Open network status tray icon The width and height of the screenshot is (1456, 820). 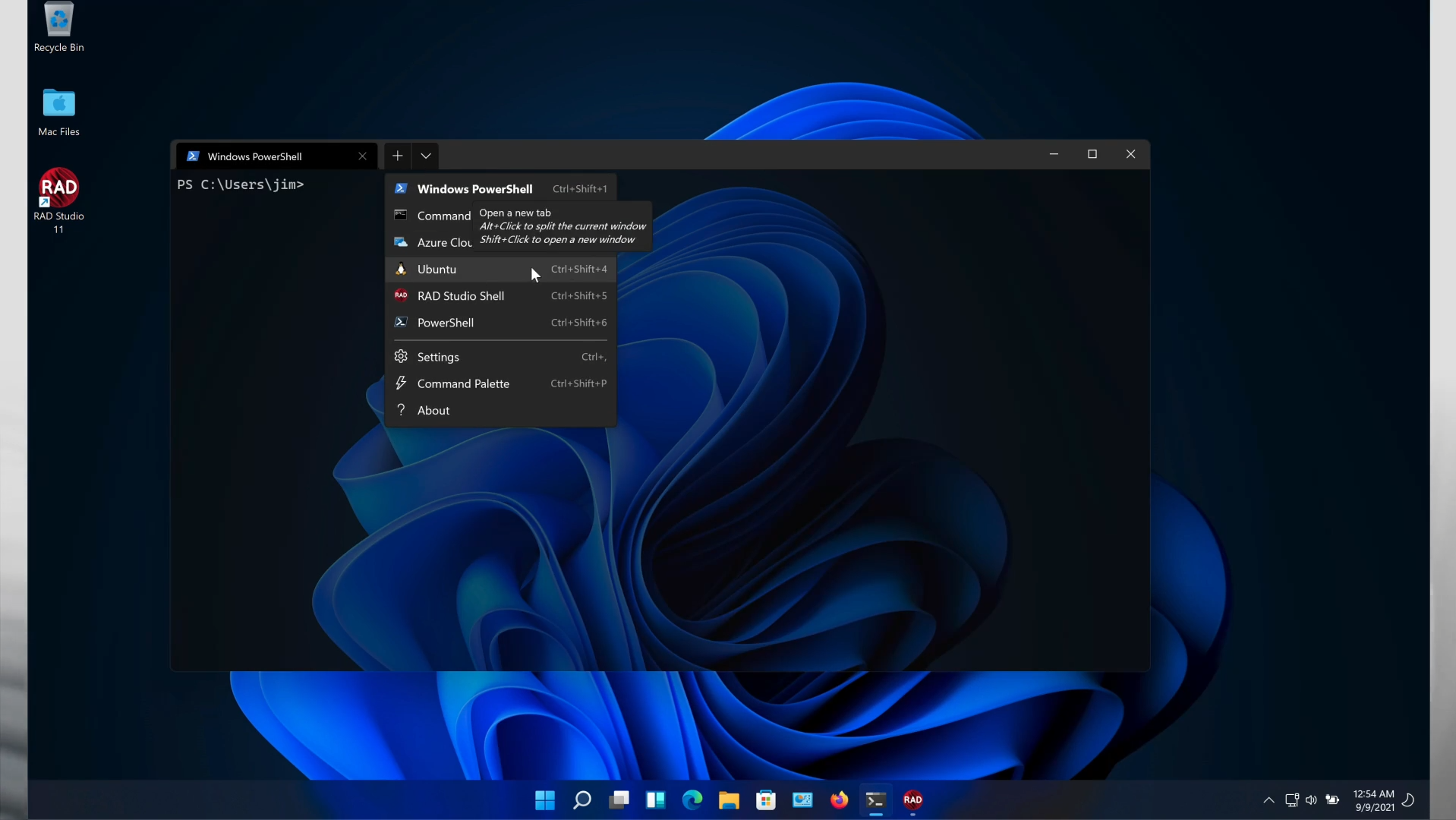point(1291,799)
